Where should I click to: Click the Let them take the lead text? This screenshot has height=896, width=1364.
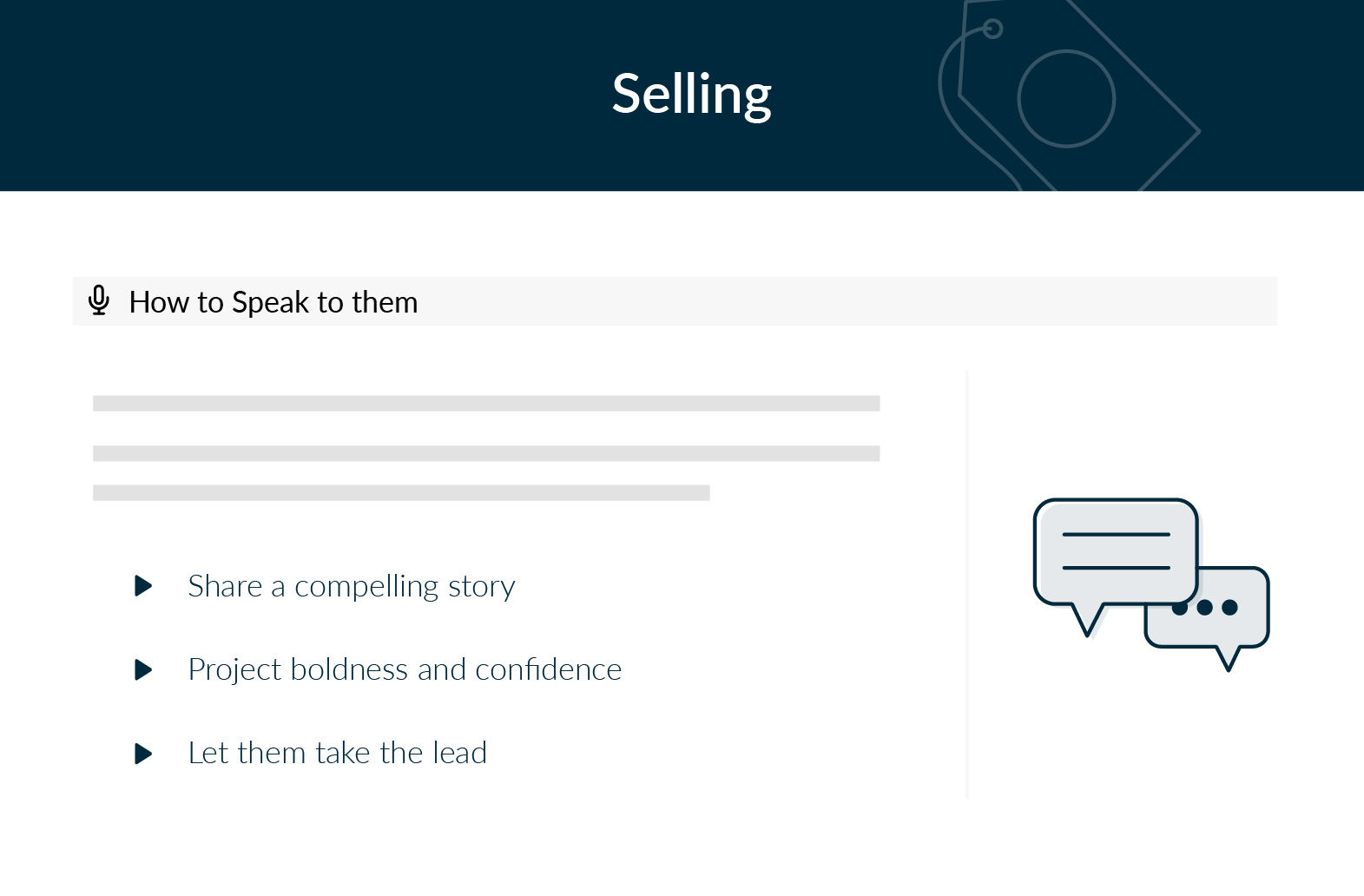coord(338,753)
